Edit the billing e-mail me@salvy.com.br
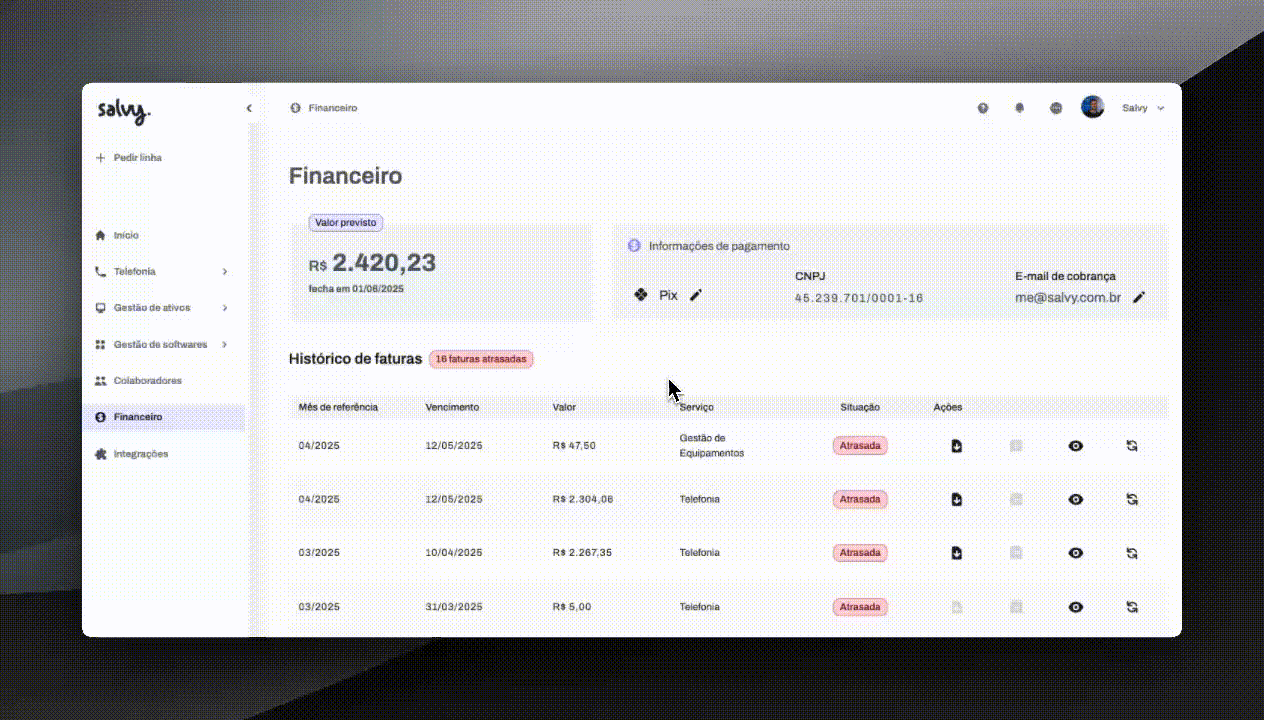Viewport: 1264px width, 720px height. pos(1139,297)
